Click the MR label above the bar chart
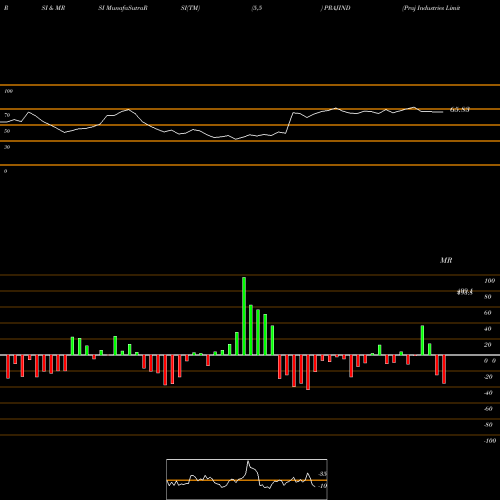Image resolution: width=500 pixels, height=500 pixels. click(x=446, y=260)
